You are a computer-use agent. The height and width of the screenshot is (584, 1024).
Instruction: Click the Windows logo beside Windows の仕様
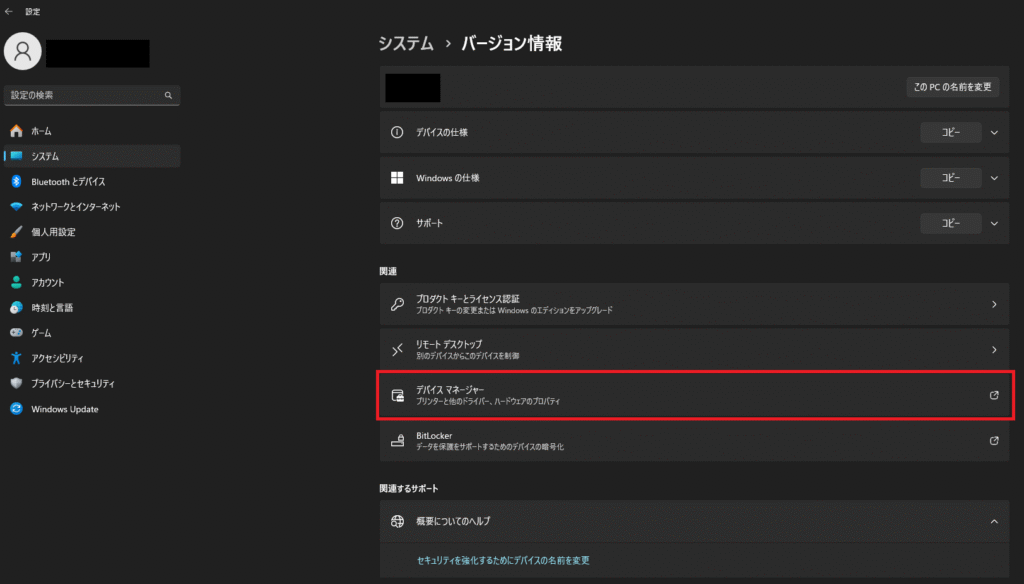coord(397,178)
